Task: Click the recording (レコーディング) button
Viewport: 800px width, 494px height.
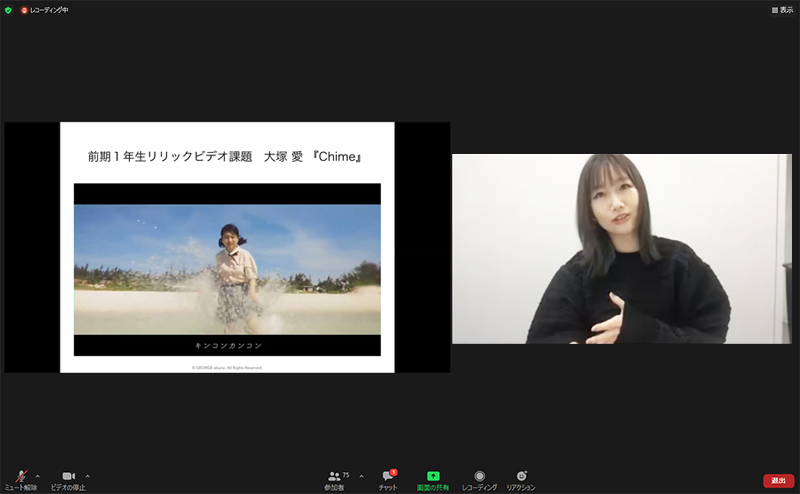Action: [480, 478]
